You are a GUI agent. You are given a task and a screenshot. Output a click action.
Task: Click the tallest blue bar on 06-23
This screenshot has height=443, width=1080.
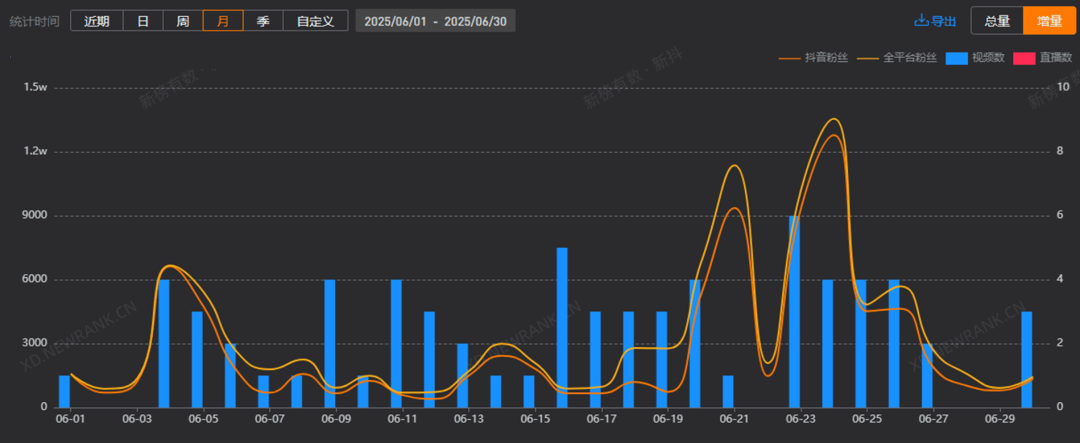tap(794, 311)
